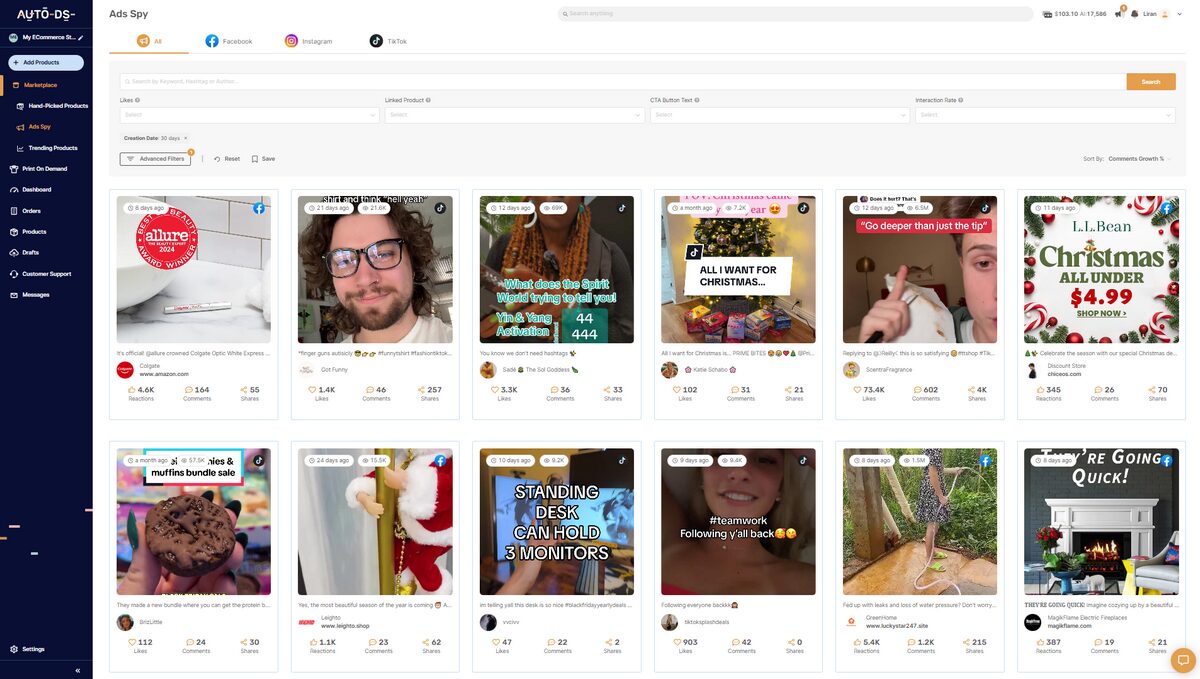
Task: Open the announcements megaphone icon
Action: point(1120,14)
